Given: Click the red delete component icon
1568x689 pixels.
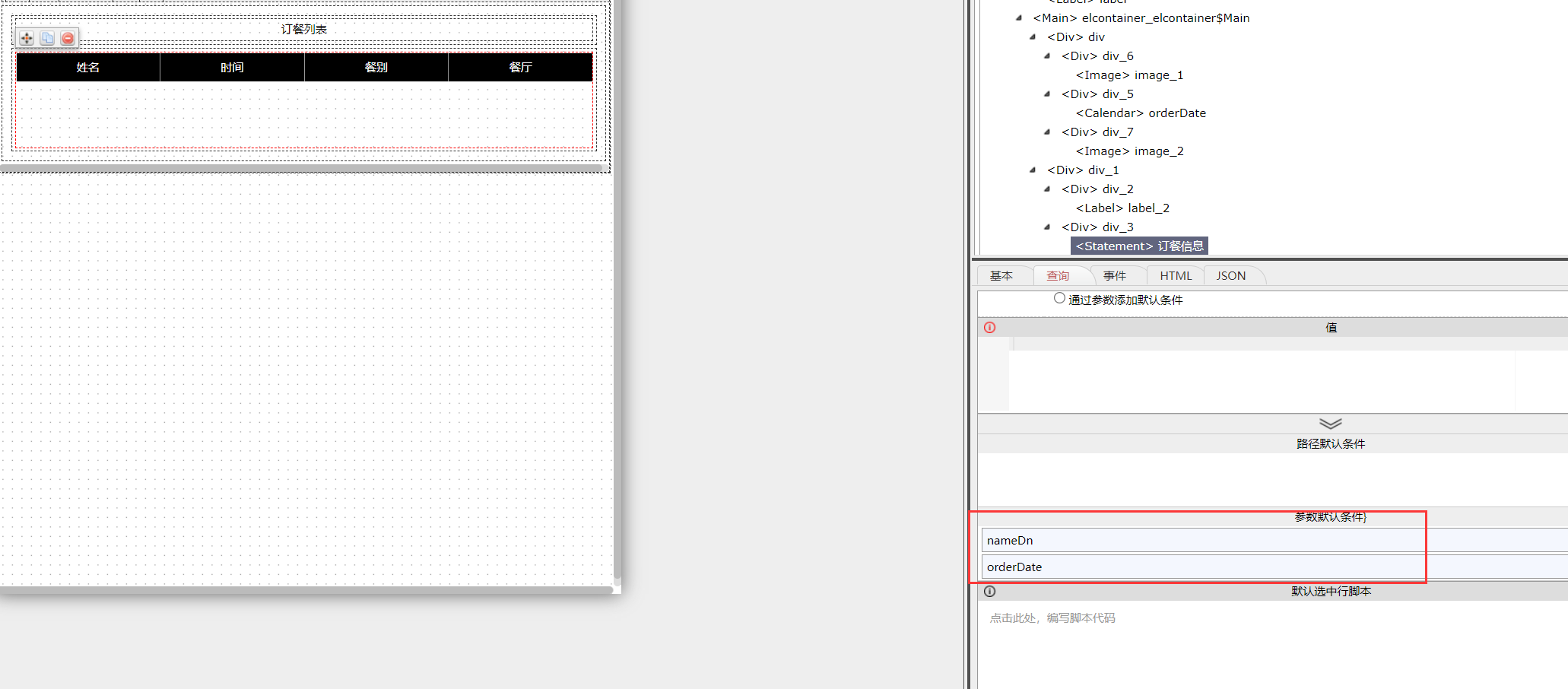Looking at the screenshot, I should (x=68, y=38).
